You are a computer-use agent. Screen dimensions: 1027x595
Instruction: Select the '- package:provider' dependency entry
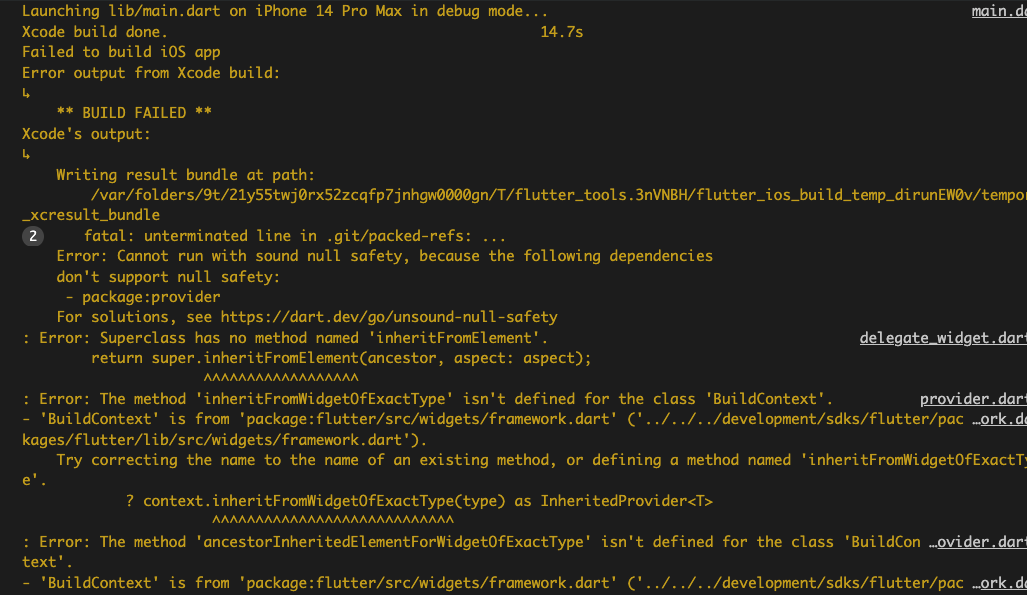pyautogui.click(x=143, y=297)
